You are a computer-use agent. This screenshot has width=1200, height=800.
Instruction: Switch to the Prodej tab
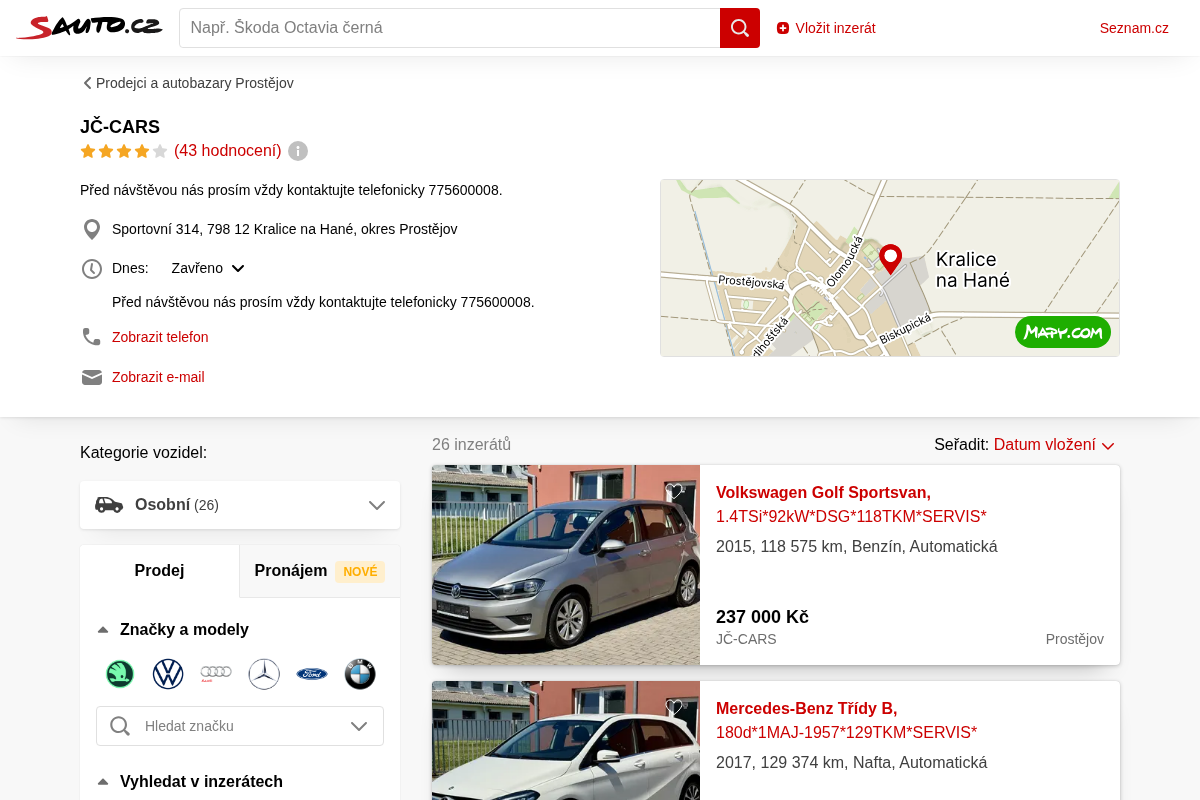coord(160,571)
